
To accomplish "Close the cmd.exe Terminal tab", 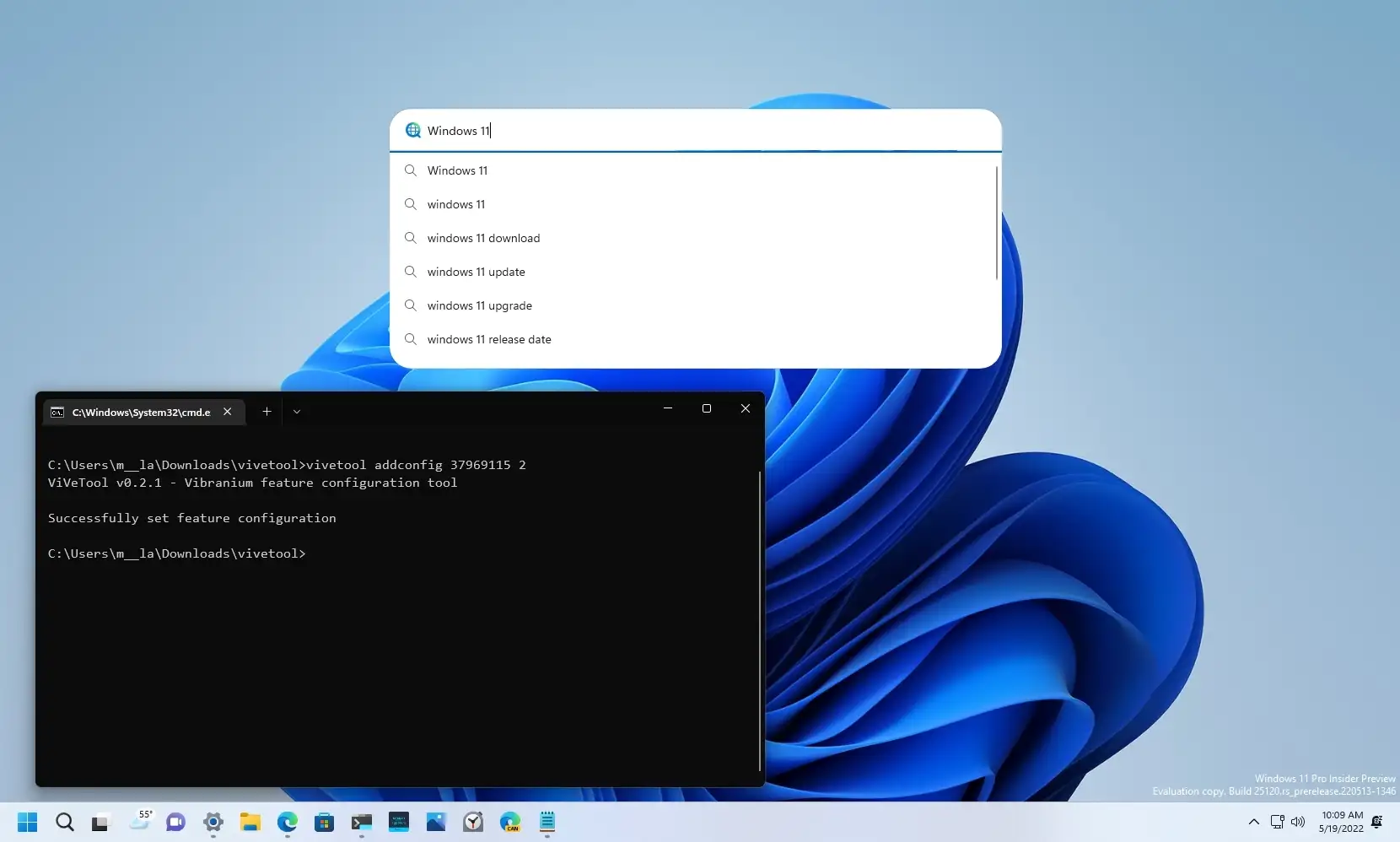I will pos(227,412).
